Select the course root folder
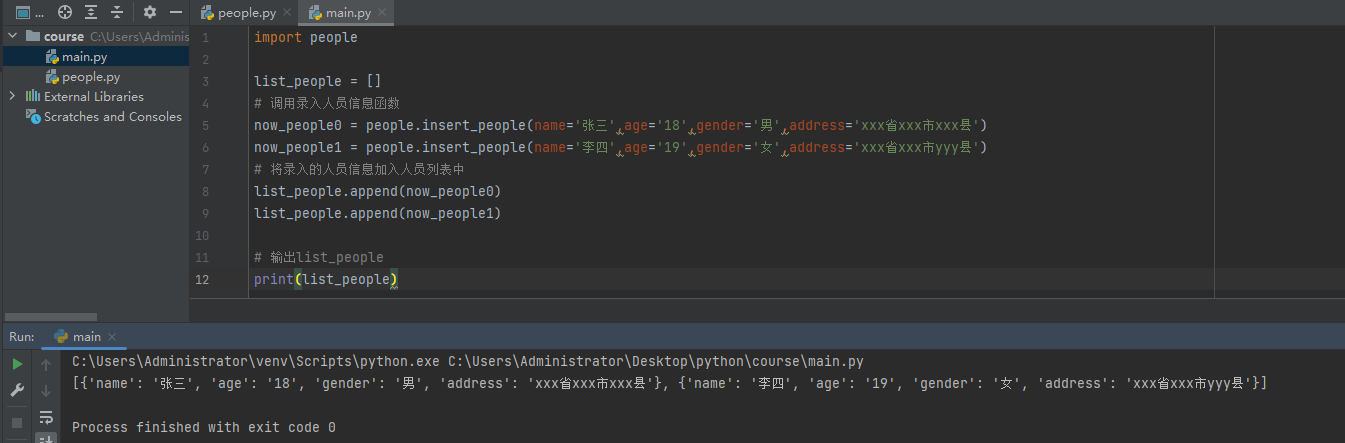The image size is (1345, 443). (x=64, y=36)
